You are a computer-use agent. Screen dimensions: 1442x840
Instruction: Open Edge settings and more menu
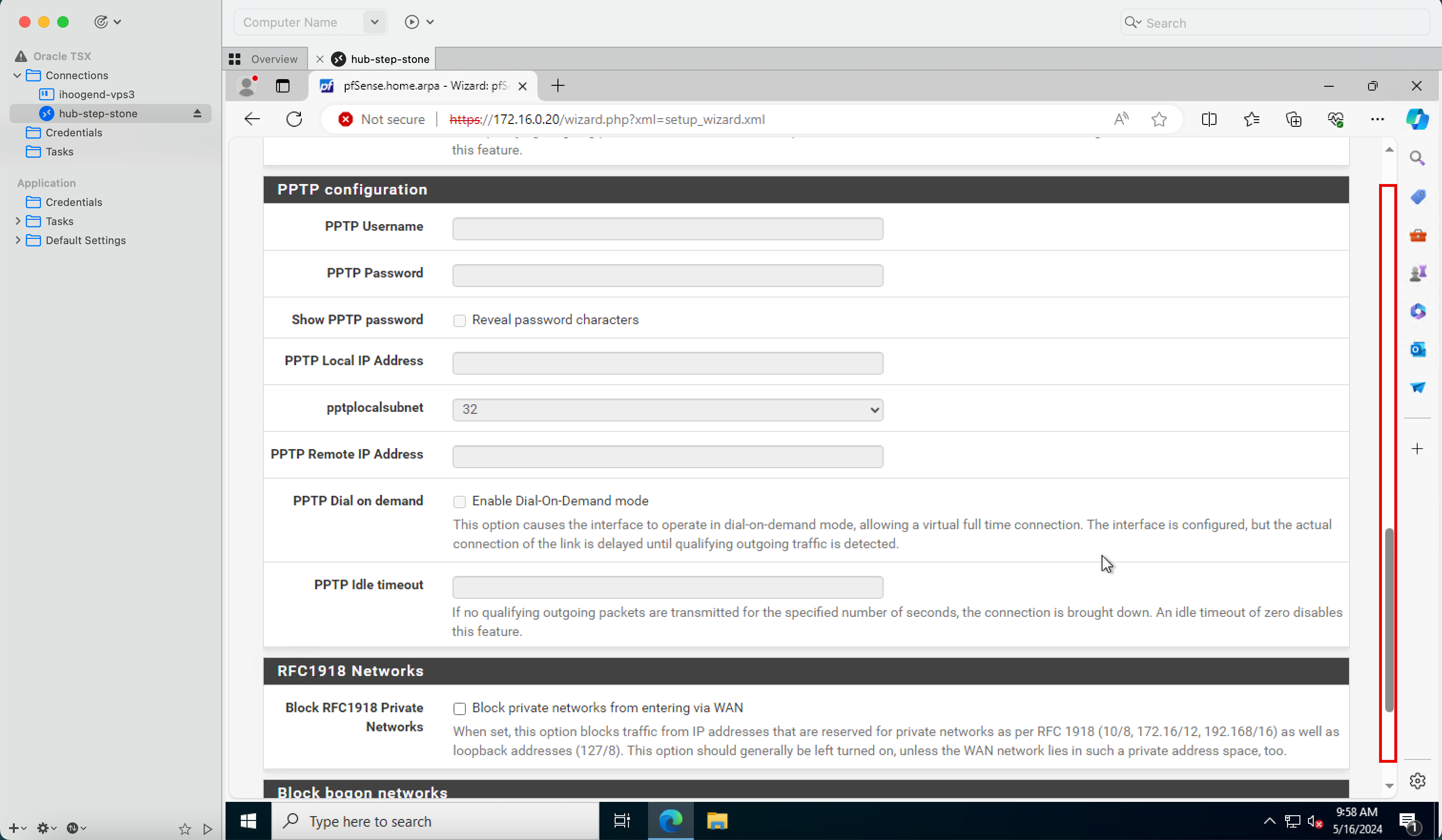1377,119
